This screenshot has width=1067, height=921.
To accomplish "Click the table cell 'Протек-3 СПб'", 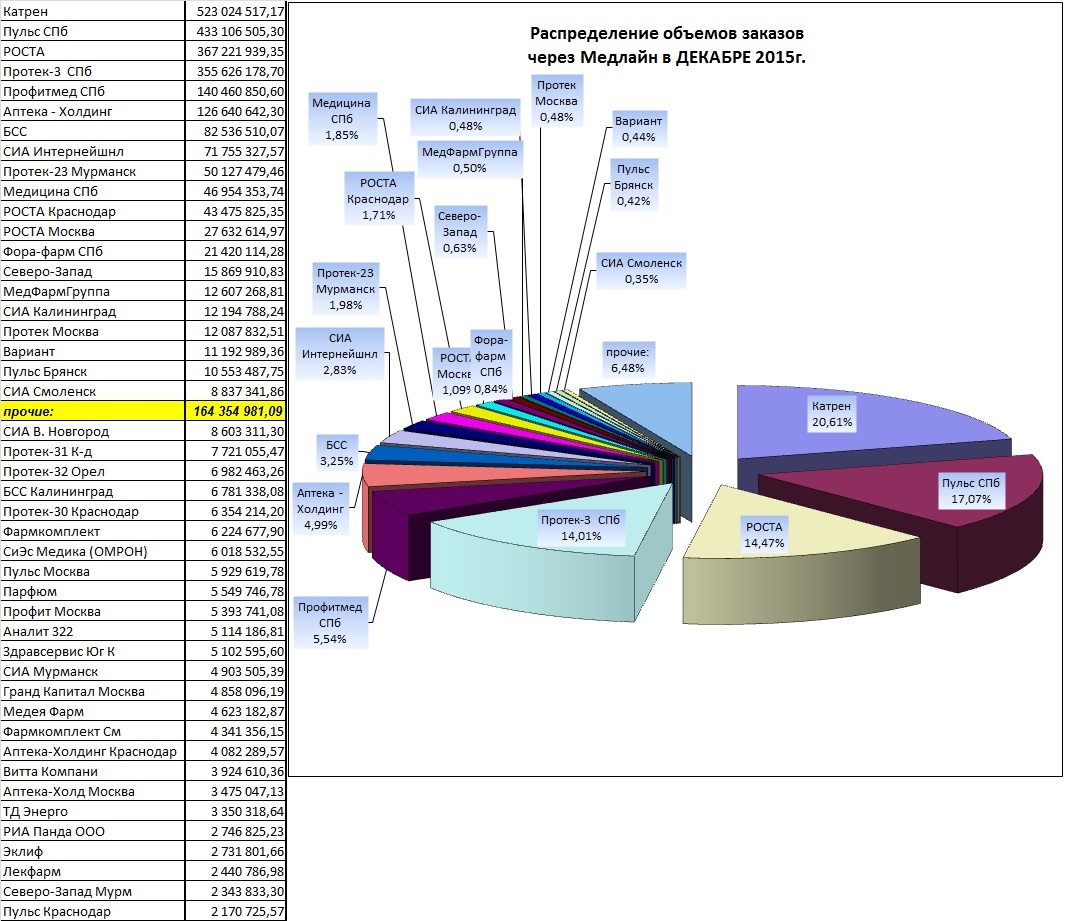I will point(93,71).
